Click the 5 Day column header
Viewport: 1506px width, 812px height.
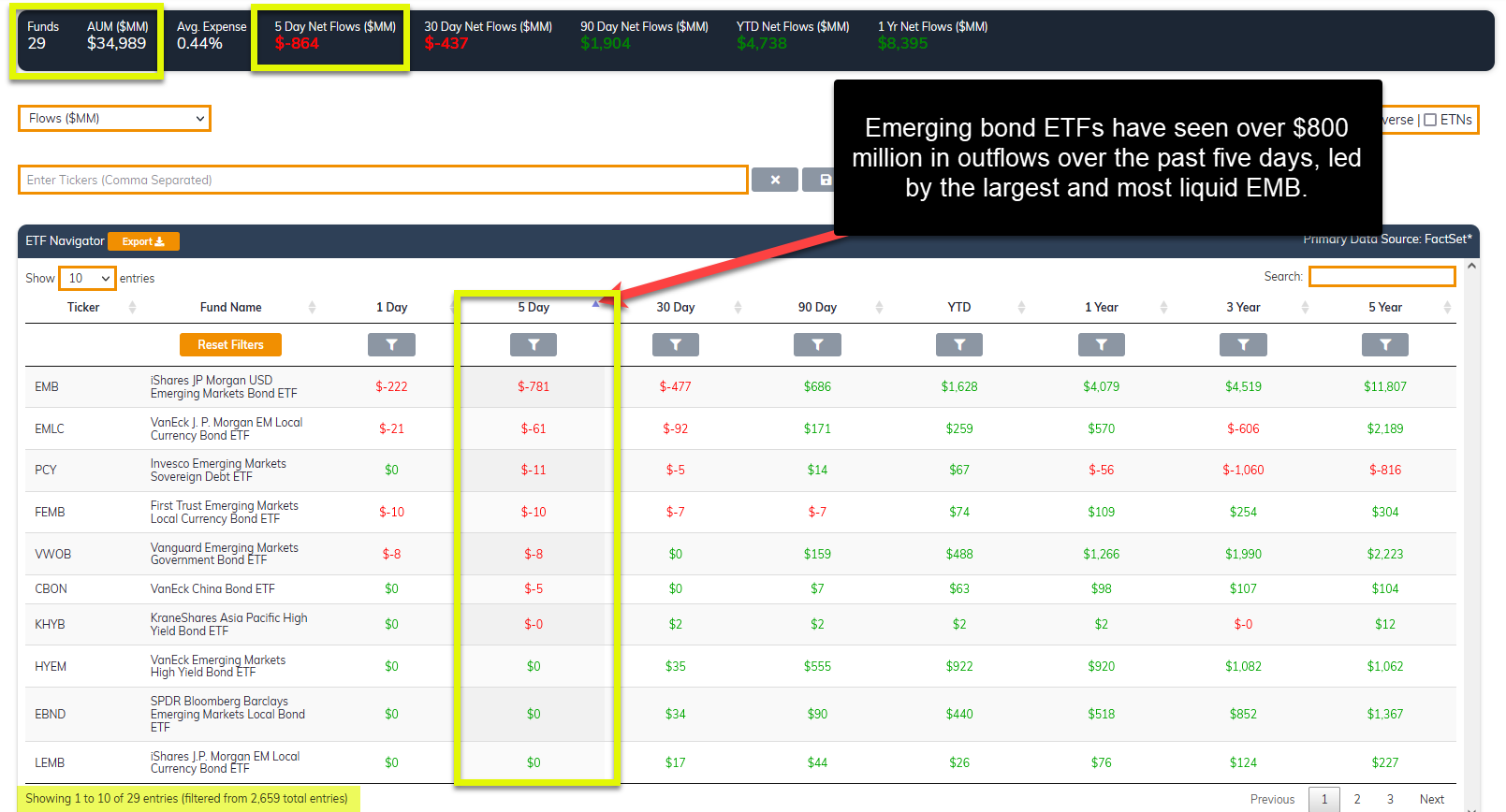coord(534,307)
